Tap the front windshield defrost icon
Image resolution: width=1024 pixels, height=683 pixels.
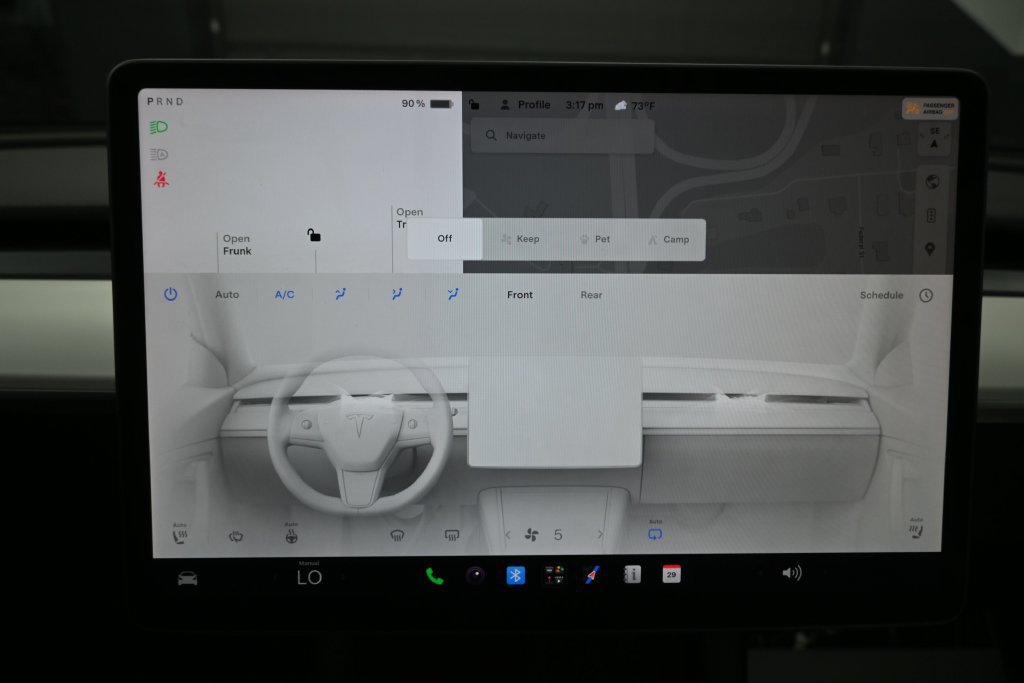tap(397, 535)
